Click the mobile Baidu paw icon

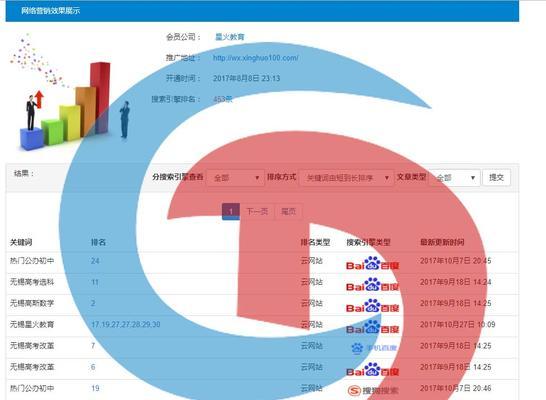(x=357, y=348)
